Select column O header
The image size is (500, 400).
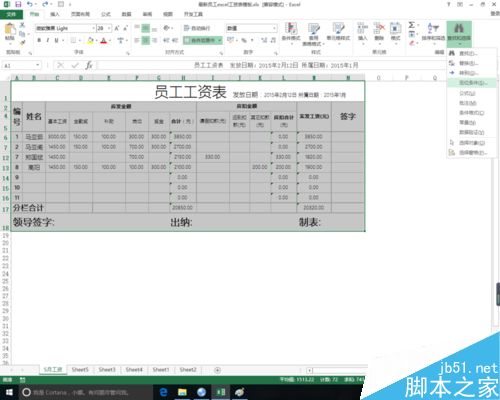378,78
